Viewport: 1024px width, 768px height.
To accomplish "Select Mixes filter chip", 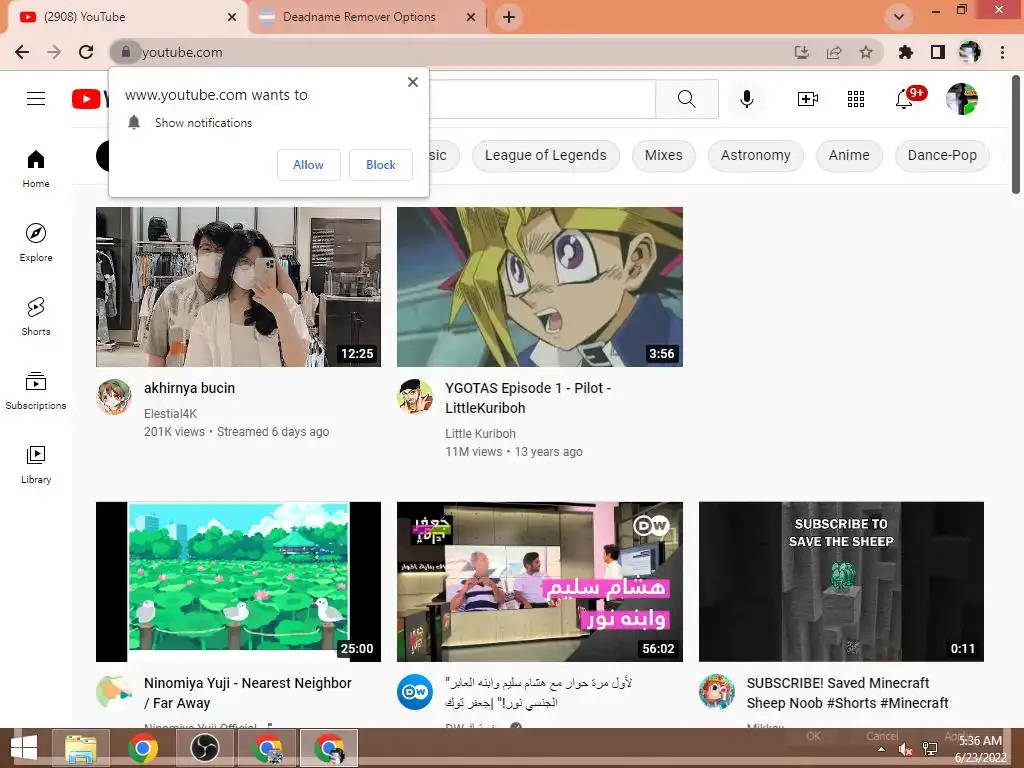I will (x=664, y=155).
